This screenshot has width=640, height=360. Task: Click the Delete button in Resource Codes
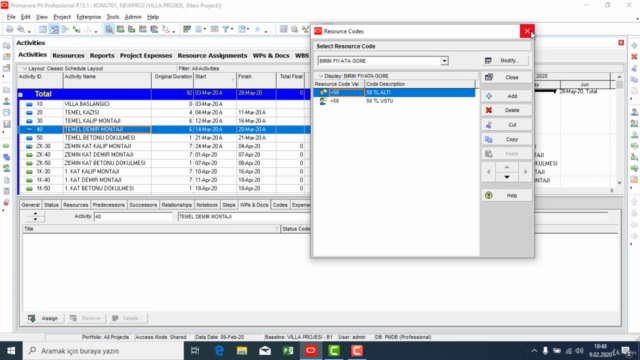point(507,110)
